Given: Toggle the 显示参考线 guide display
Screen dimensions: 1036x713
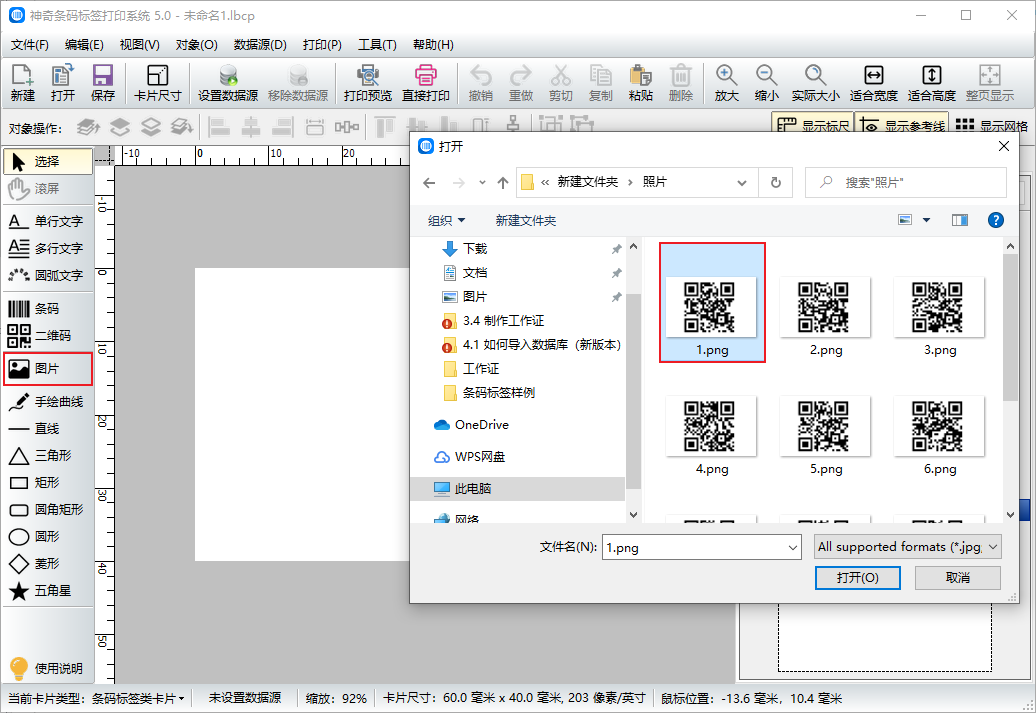Looking at the screenshot, I should tap(902, 126).
